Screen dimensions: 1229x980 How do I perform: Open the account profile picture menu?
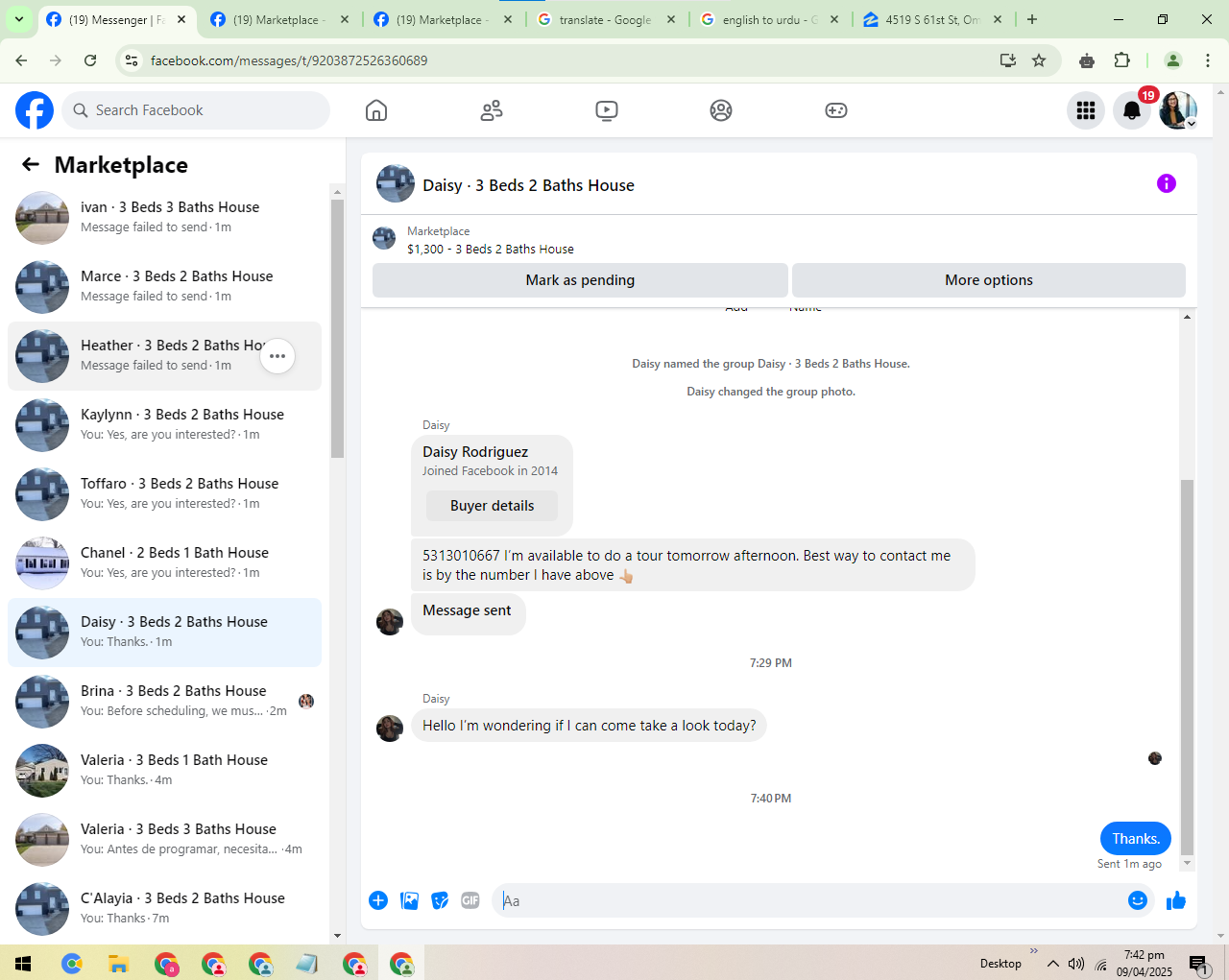1178,110
